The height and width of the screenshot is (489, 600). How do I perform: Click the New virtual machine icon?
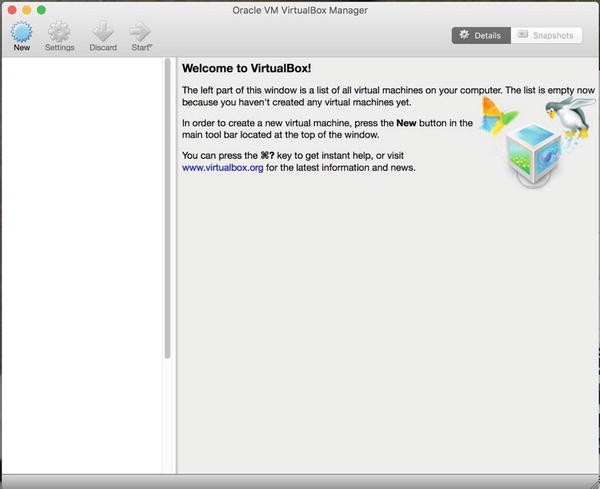21,32
